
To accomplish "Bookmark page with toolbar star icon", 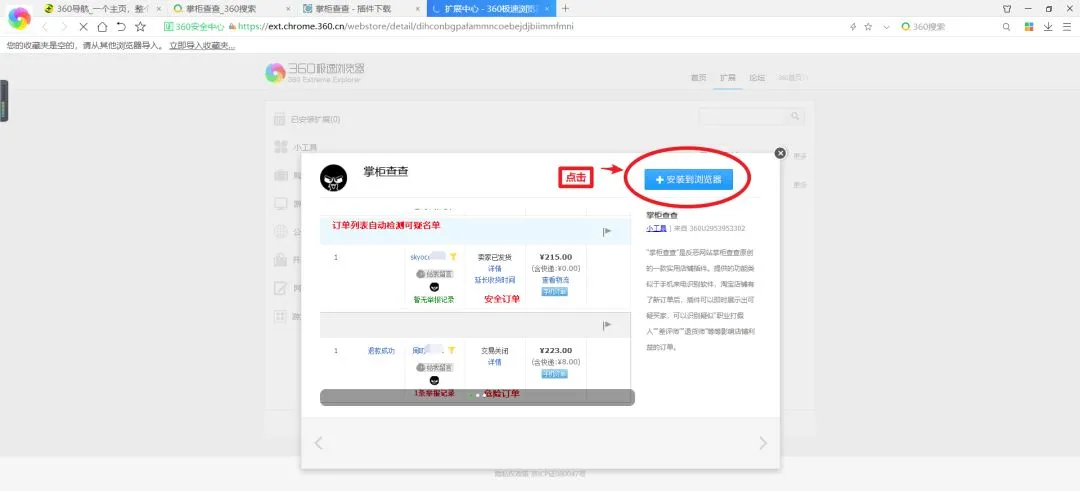I will tap(141, 27).
